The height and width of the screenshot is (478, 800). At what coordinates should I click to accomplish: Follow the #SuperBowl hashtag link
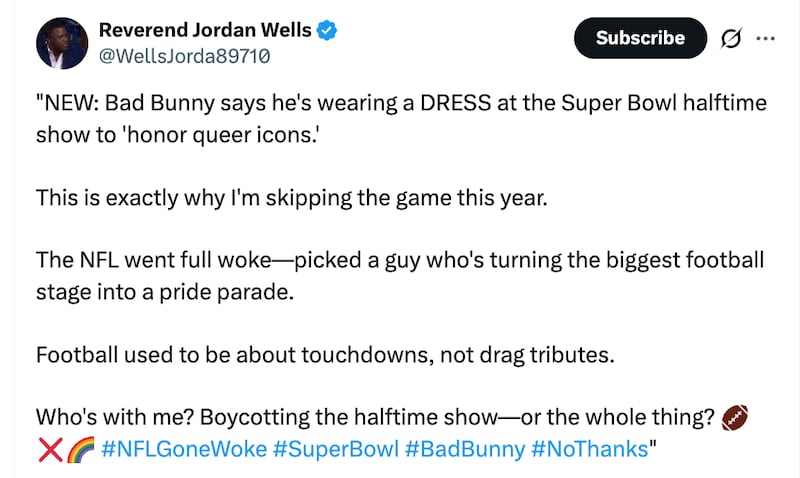[x=338, y=449]
